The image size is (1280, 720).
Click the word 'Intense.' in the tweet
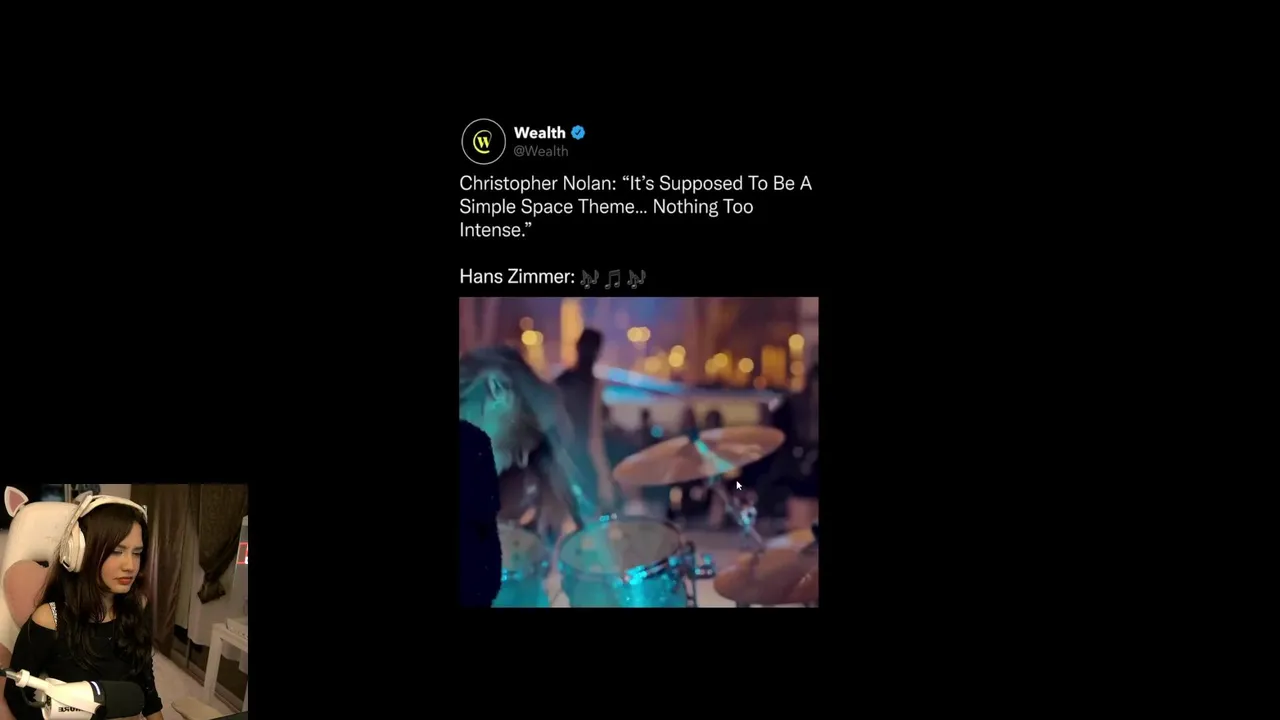click(x=495, y=230)
